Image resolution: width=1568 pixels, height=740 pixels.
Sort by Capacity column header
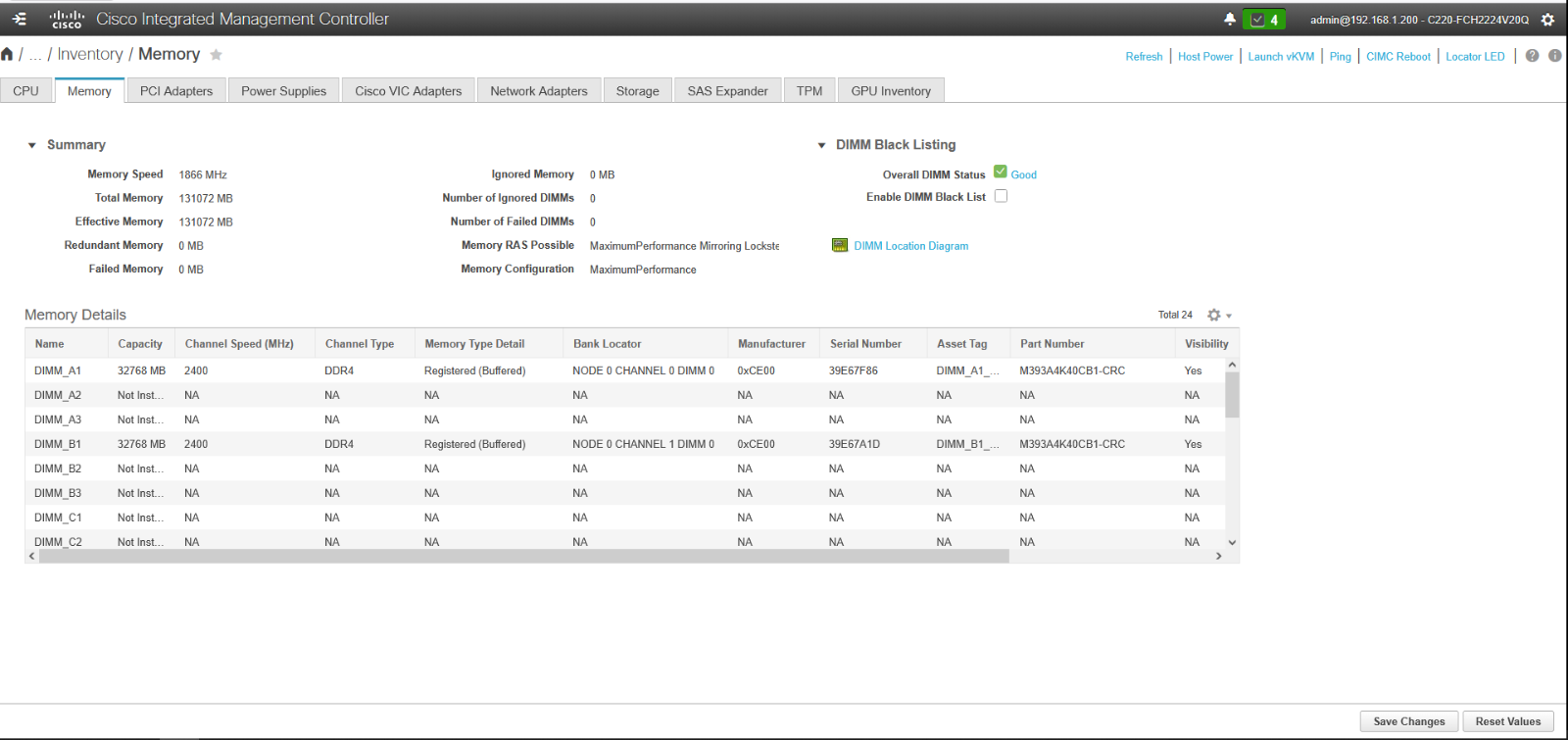tap(140, 344)
